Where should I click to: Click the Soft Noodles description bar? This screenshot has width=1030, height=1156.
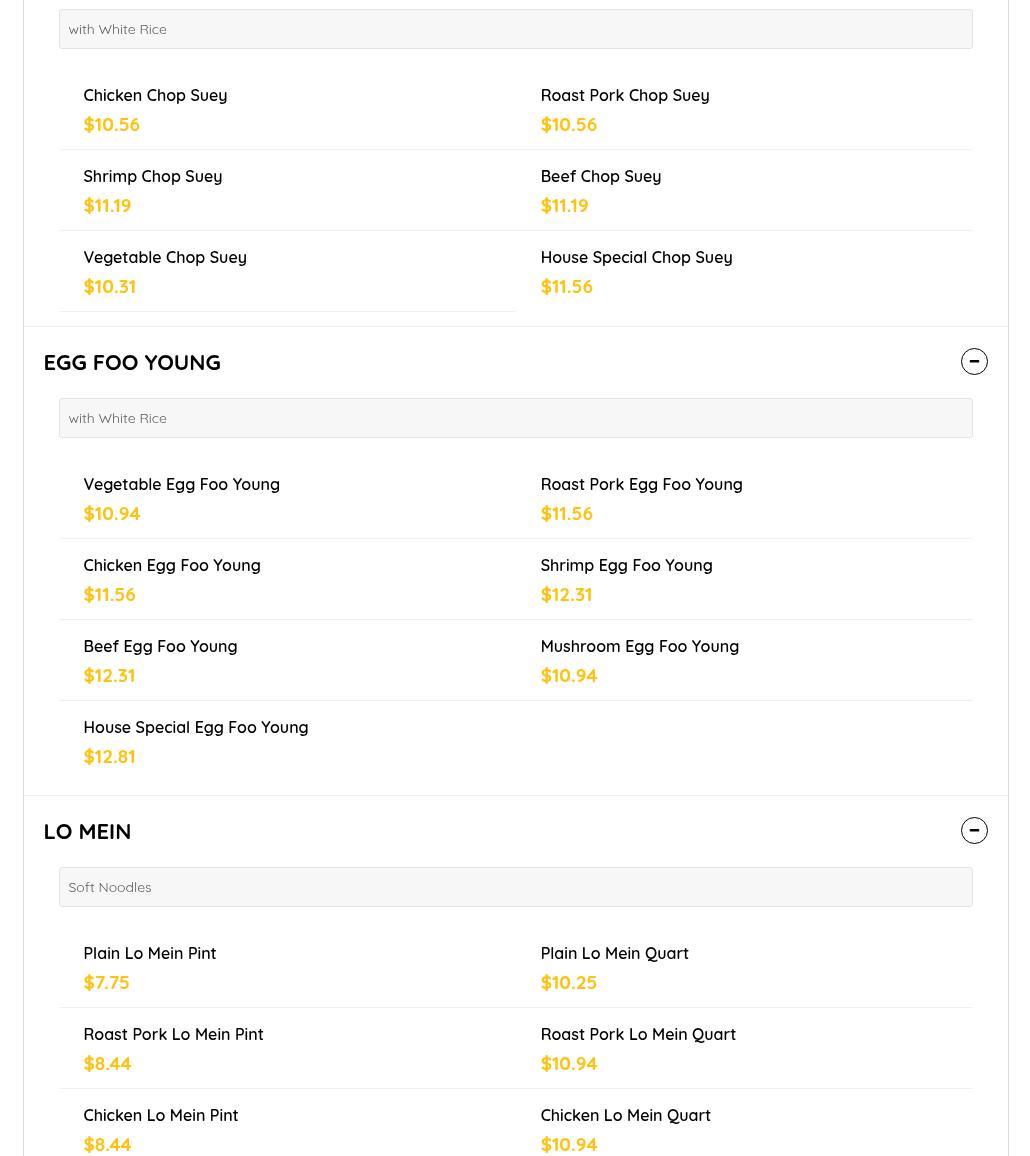[x=515, y=887]
